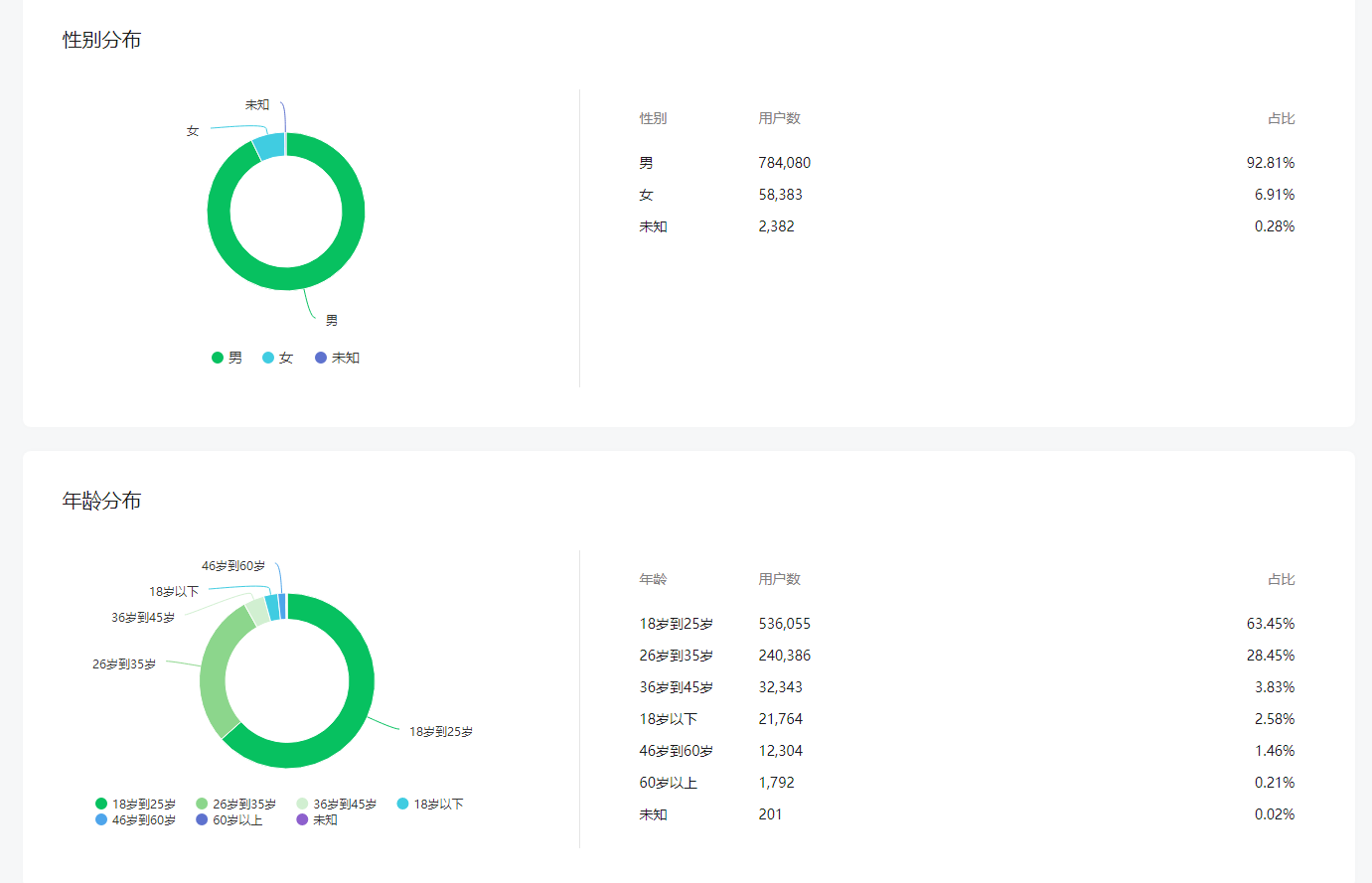1372x883 pixels.
Task: Click the percentage 1.46%
Action: (x=1275, y=751)
